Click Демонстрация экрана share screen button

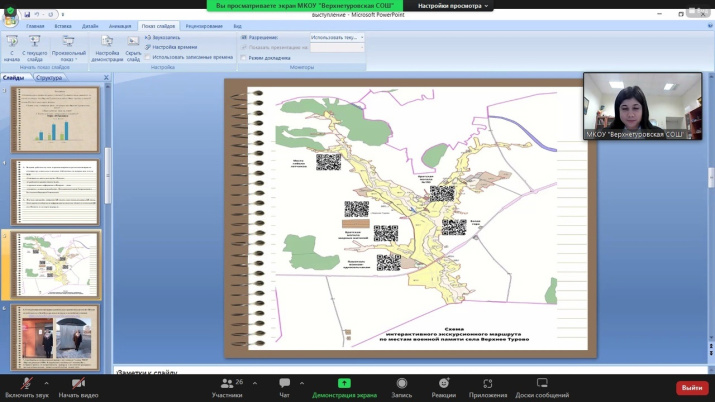(x=344, y=384)
